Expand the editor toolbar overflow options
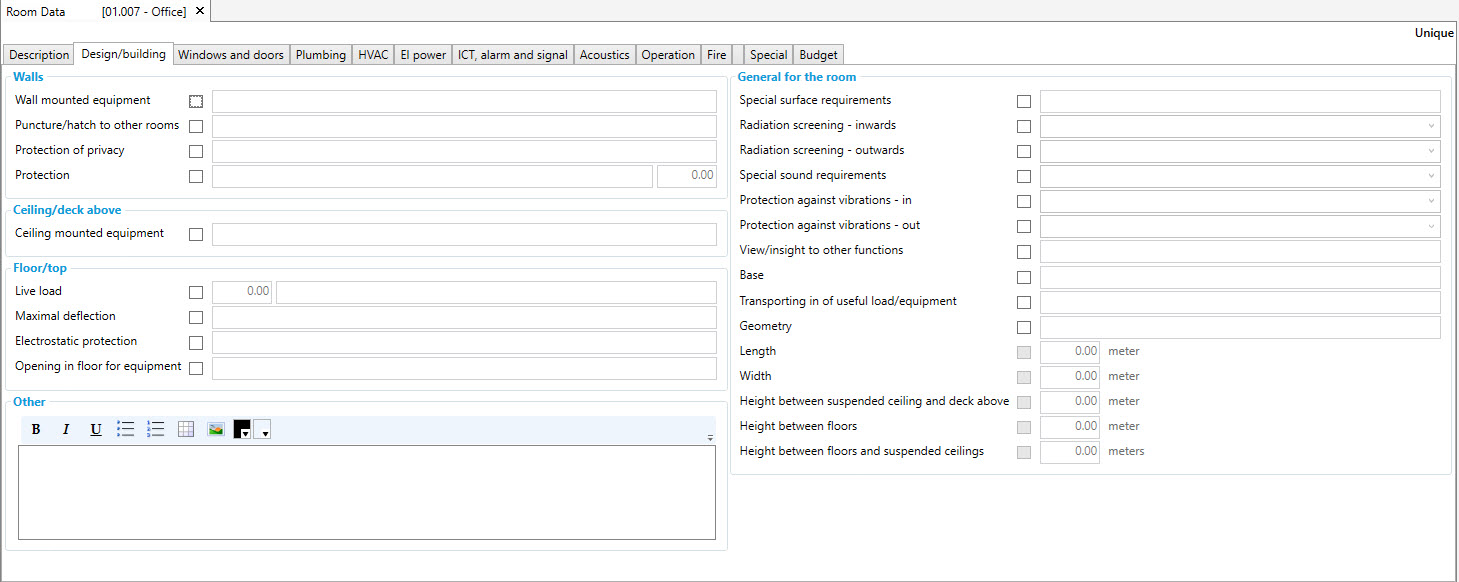This screenshot has height=582, width=1459. click(710, 438)
